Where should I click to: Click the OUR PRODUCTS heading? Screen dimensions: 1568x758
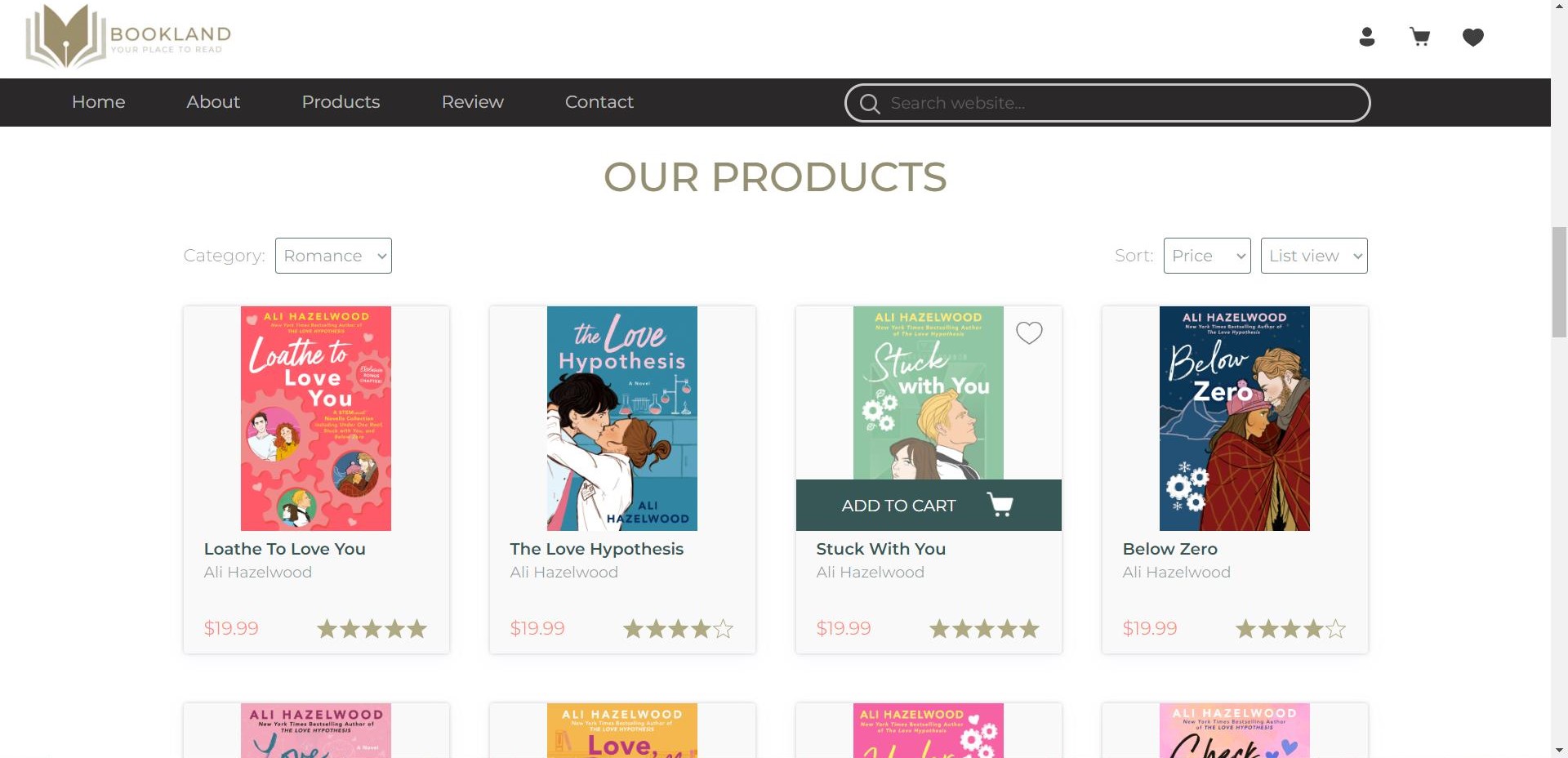(x=775, y=177)
